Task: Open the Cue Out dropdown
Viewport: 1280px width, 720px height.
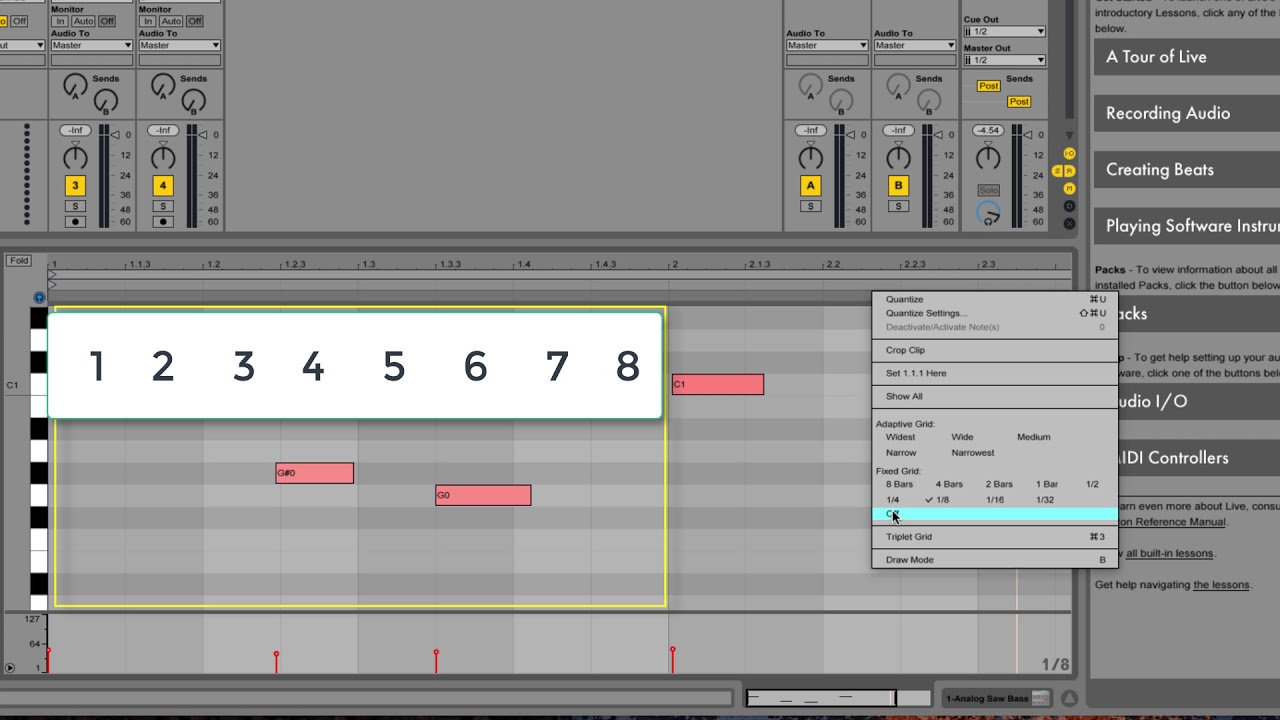Action: pyautogui.click(x=1004, y=32)
